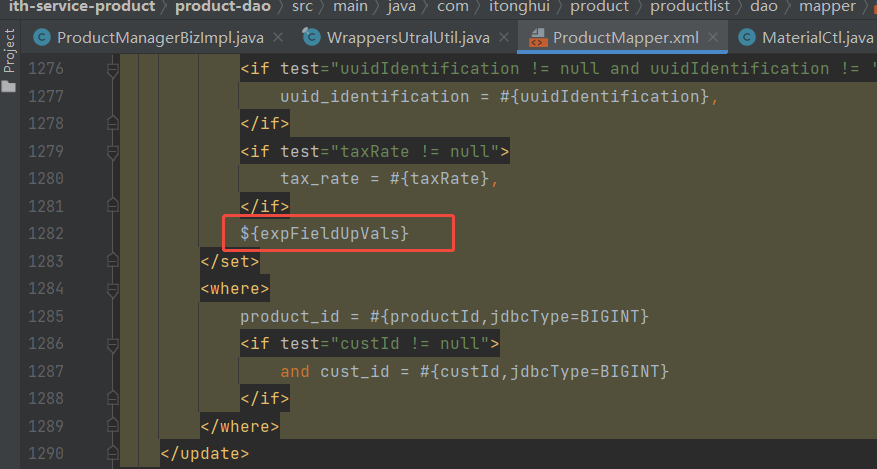The image size is (877, 469).
Task: Click the ProductManagerBizImpl class icon
Action: coord(42,37)
